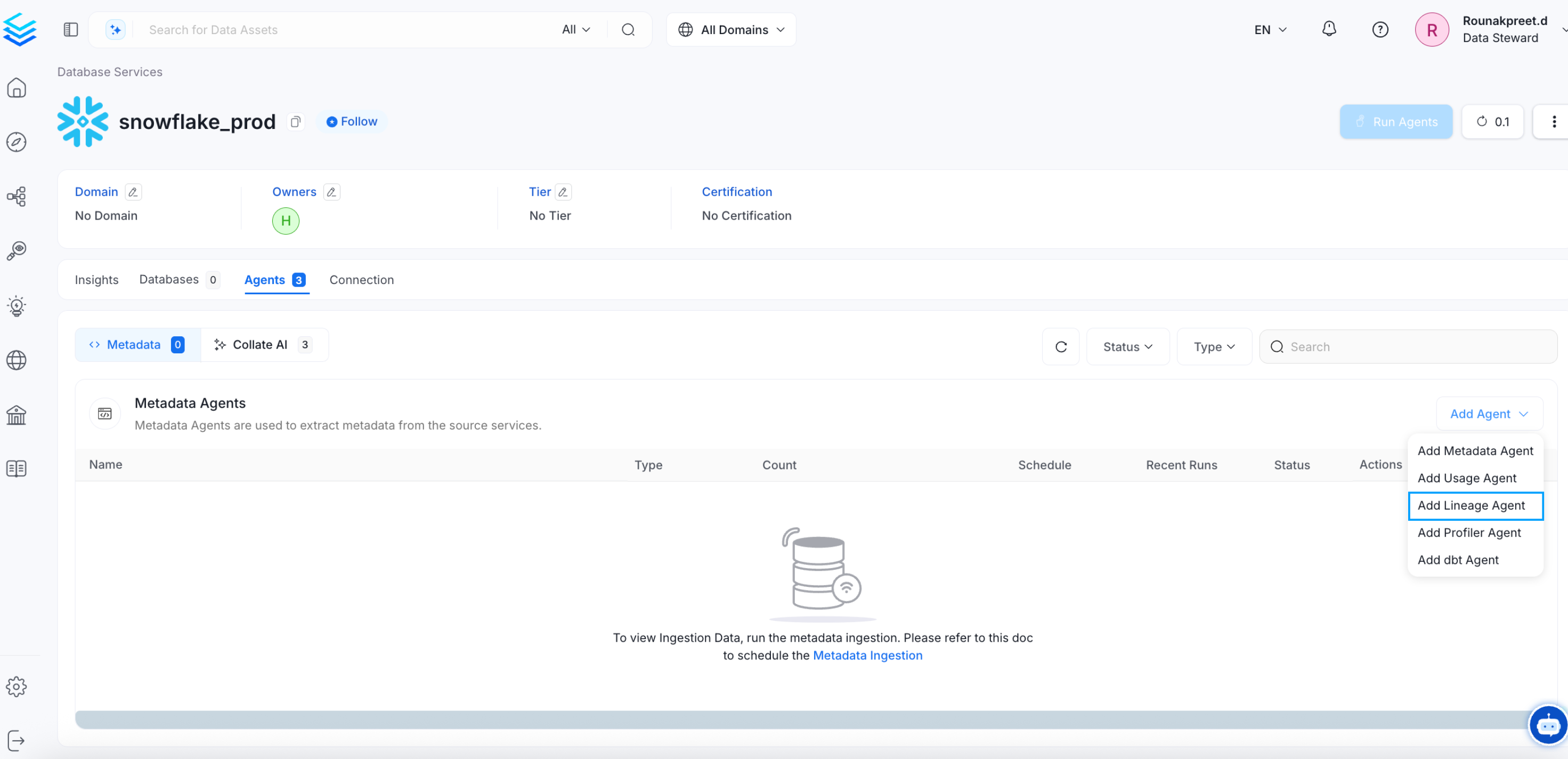Click the notification bell icon
Viewport: 1568px width, 759px height.
tap(1329, 29)
